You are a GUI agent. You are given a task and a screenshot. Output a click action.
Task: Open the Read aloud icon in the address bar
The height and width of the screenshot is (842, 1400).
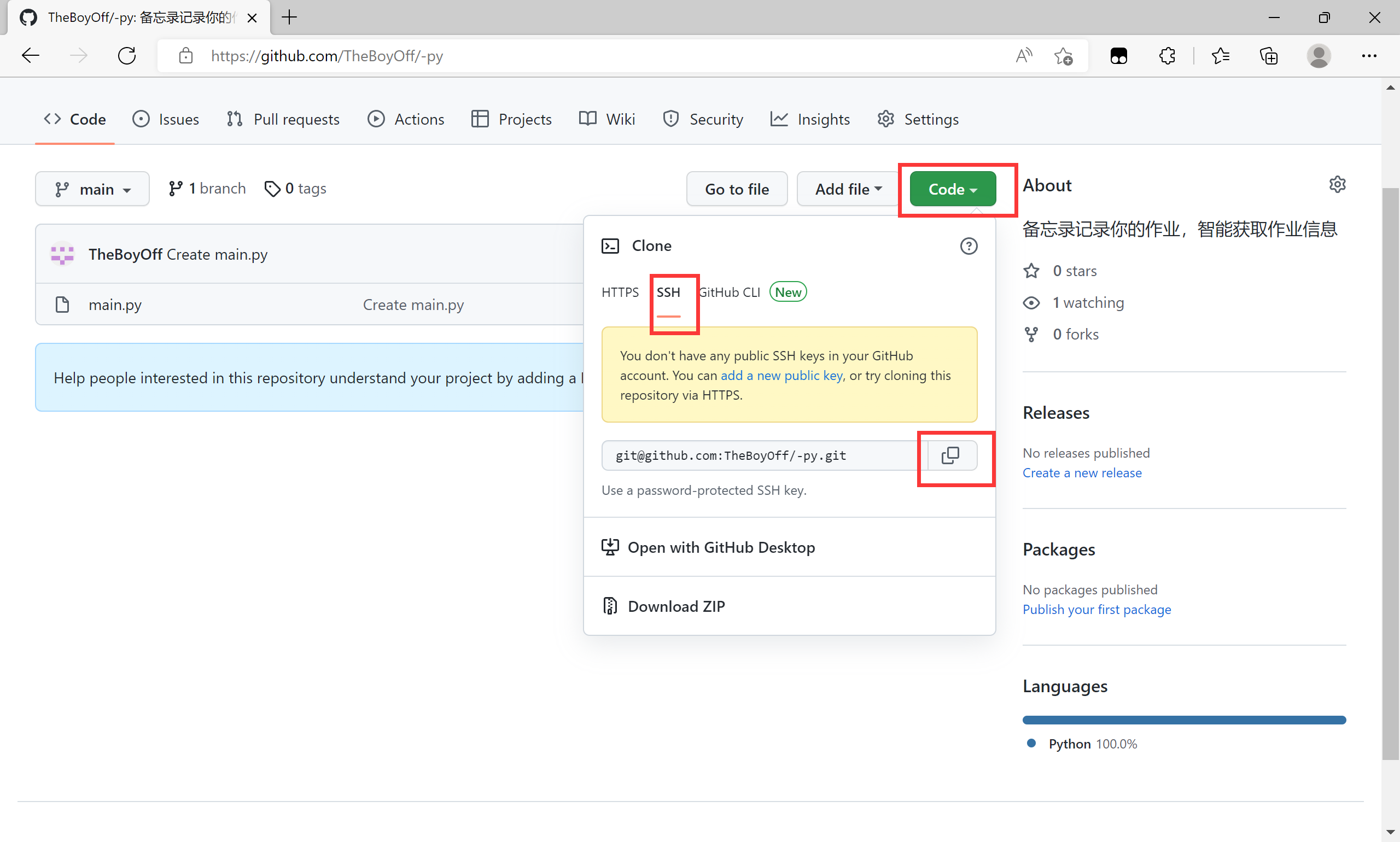click(1024, 56)
